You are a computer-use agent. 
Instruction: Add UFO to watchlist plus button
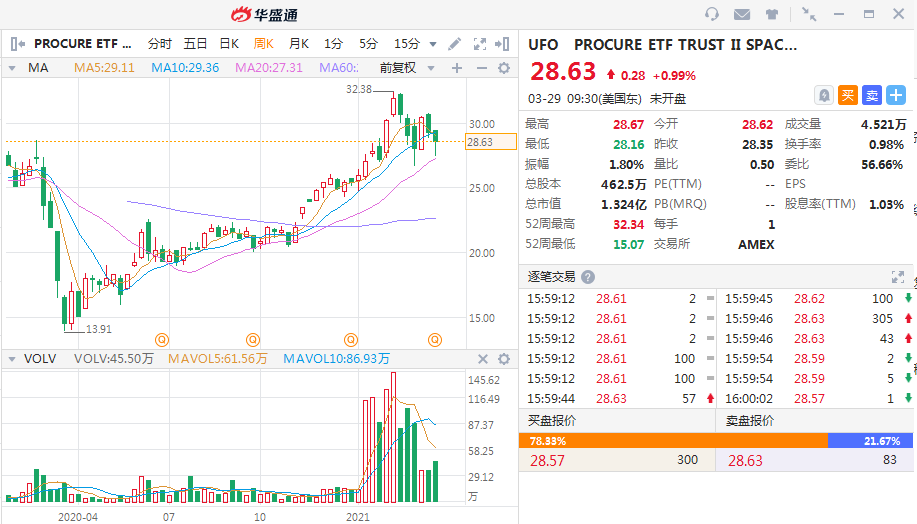896,95
